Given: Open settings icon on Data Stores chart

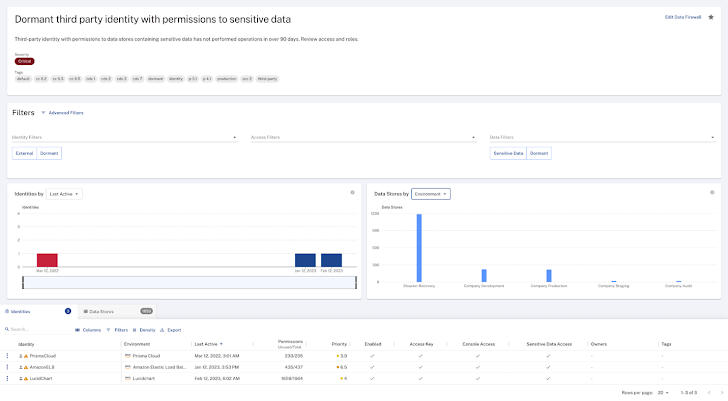Looking at the screenshot, I should click(711, 192).
